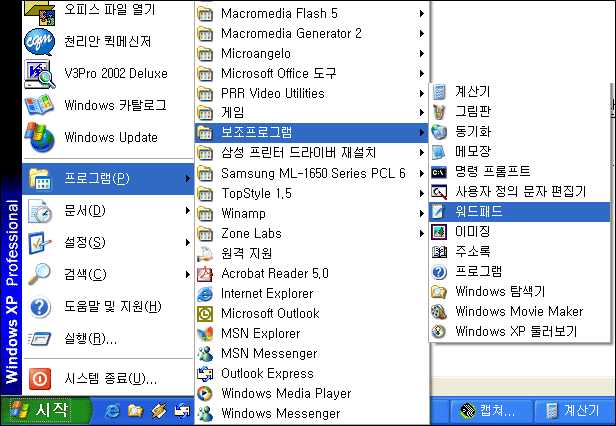Launch Windows Update globe icon

click(x=39, y=138)
